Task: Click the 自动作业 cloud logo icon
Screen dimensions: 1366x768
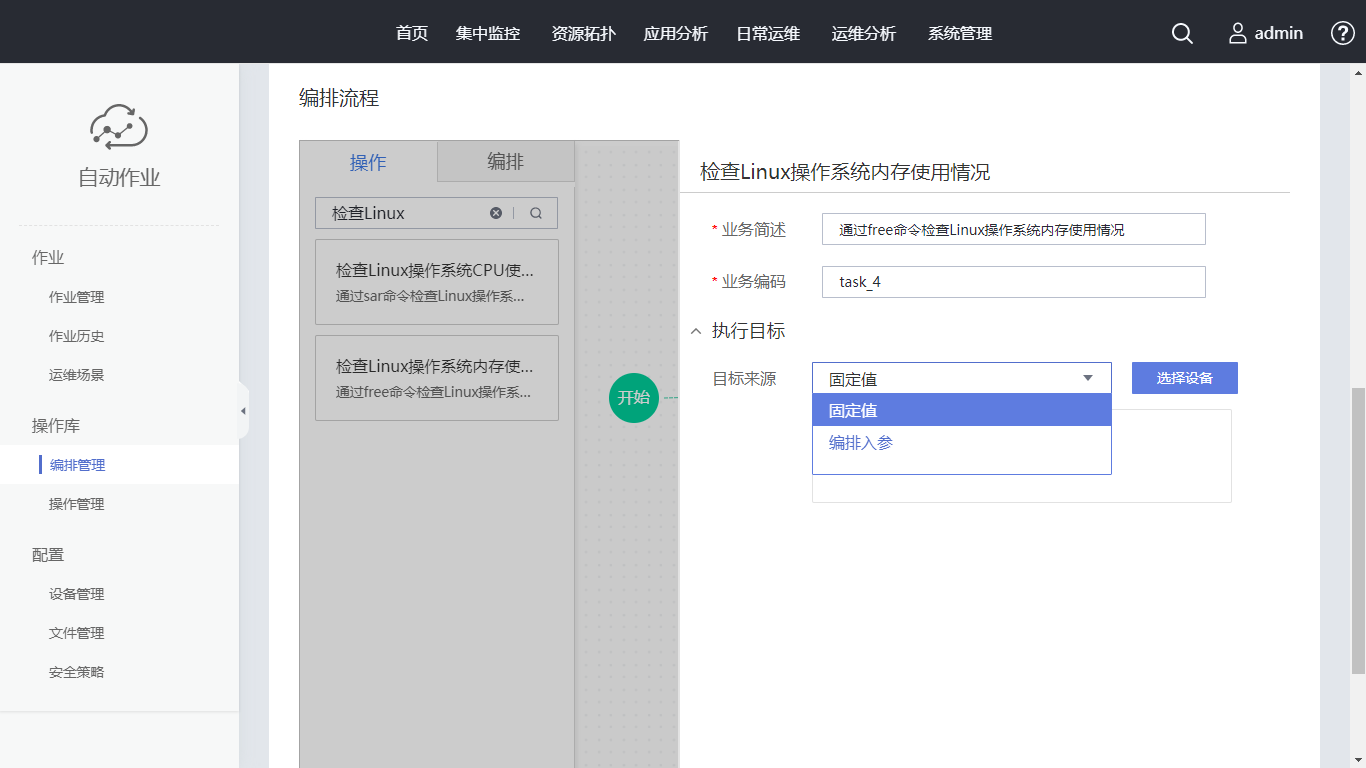Action: pos(119,127)
